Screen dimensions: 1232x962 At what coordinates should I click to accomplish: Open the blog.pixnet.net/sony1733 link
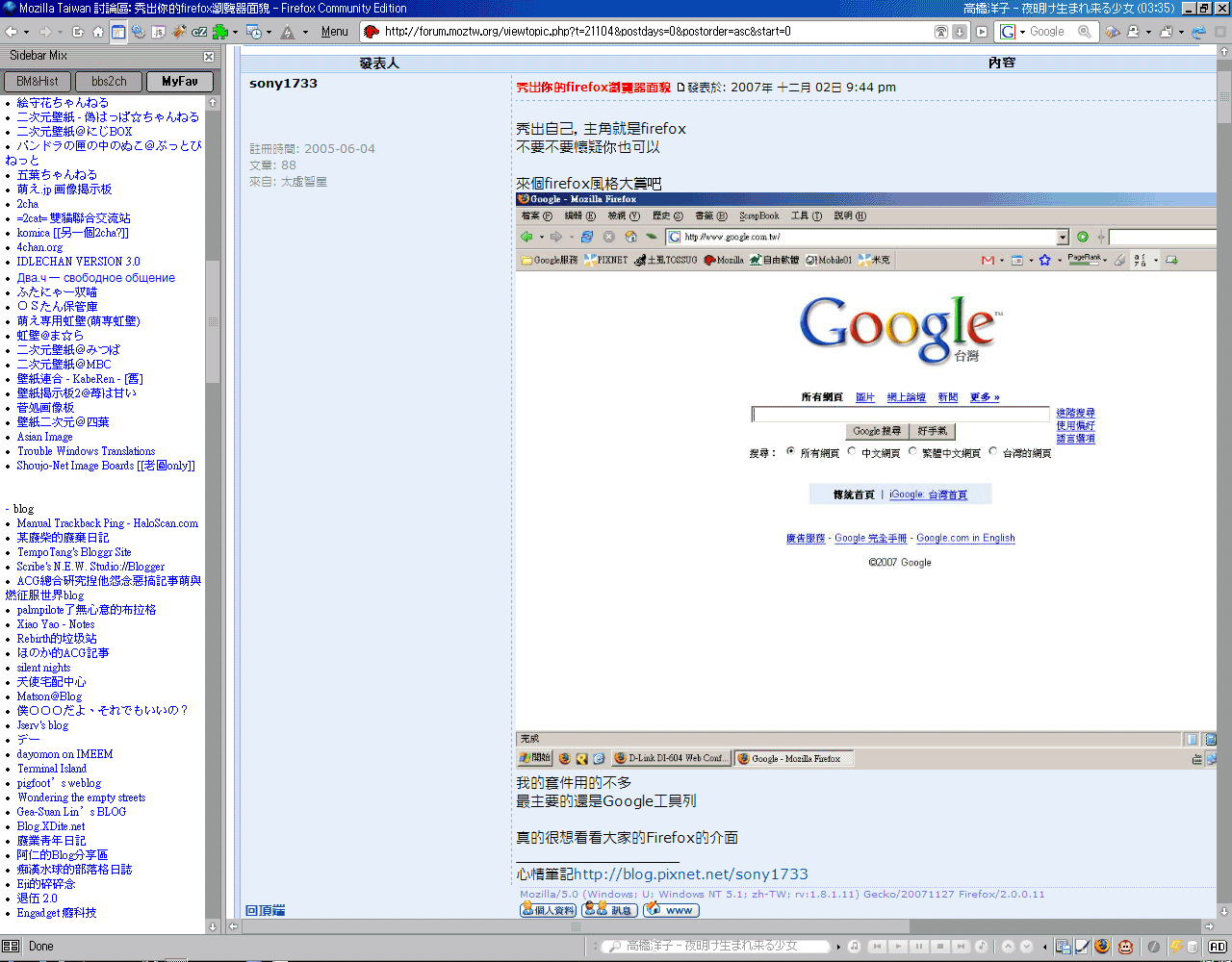(x=690, y=874)
